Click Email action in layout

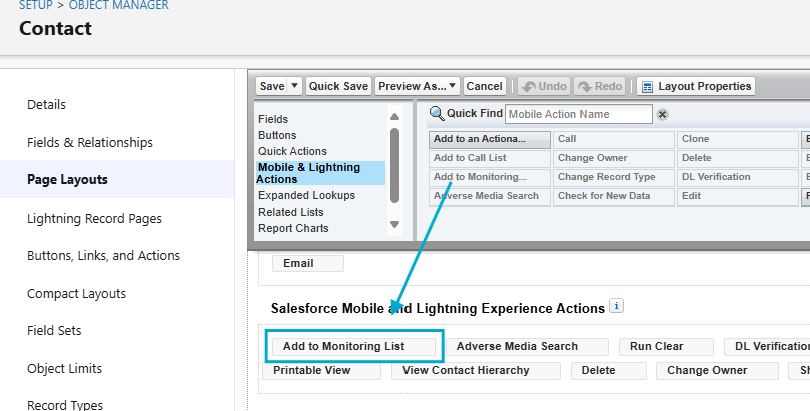tap(308, 263)
